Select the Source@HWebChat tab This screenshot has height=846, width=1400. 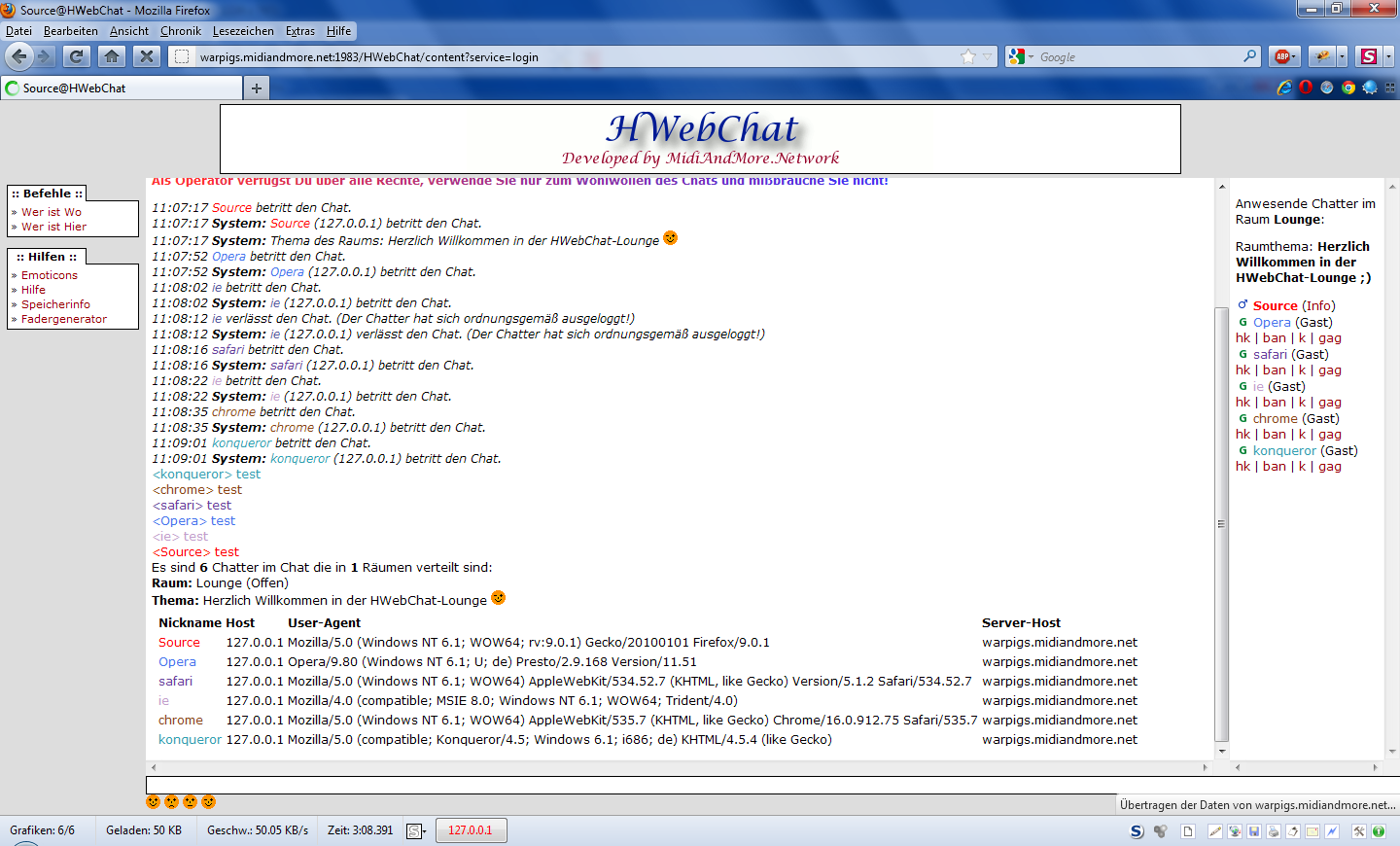click(122, 88)
